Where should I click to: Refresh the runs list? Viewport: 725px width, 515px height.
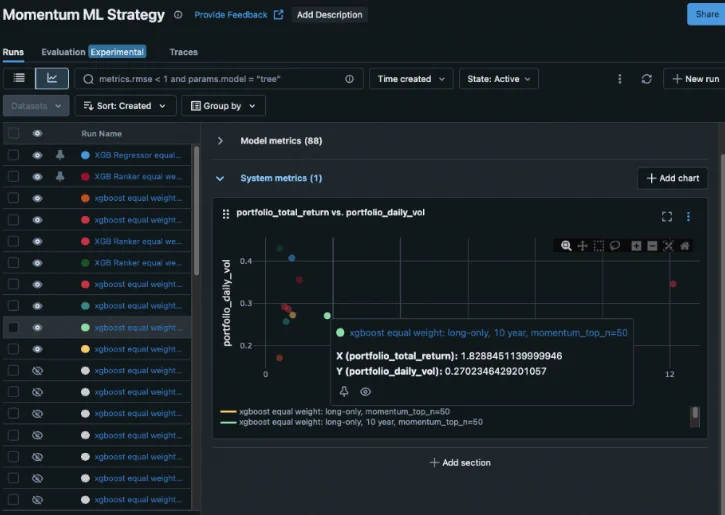(646, 79)
